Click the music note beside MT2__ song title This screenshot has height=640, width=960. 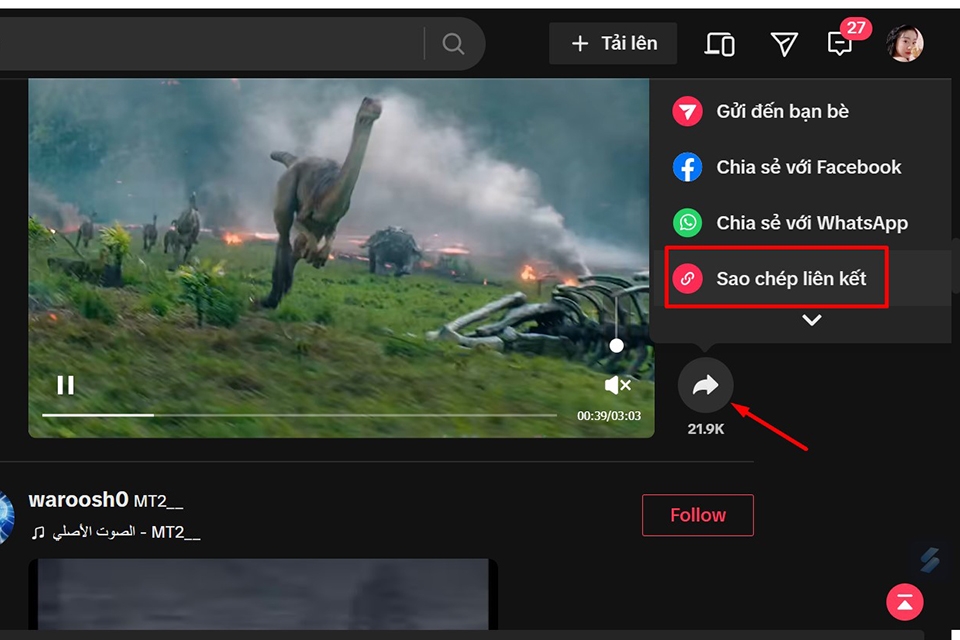(x=37, y=532)
